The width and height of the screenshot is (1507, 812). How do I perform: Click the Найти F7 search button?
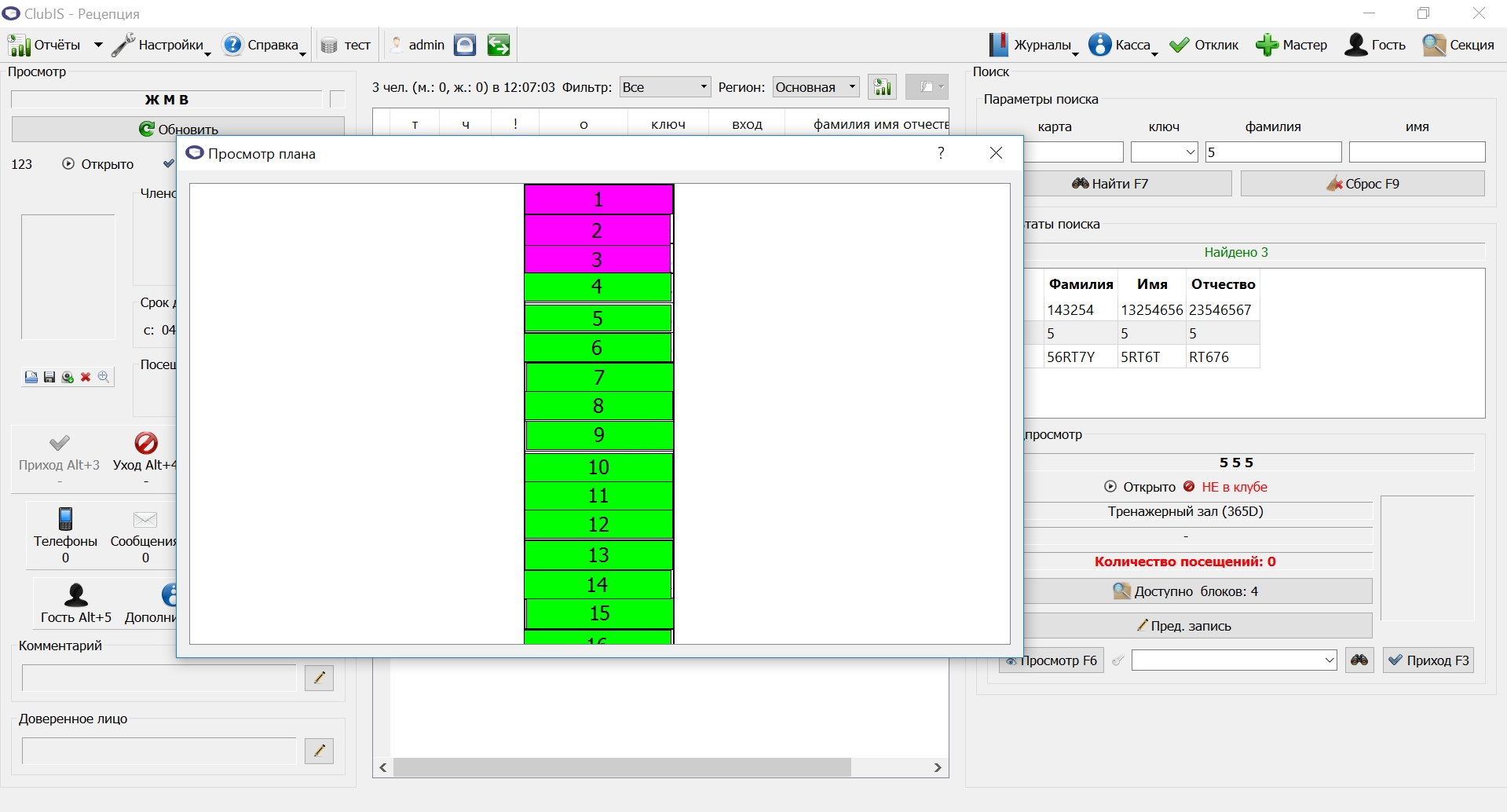click(1127, 184)
